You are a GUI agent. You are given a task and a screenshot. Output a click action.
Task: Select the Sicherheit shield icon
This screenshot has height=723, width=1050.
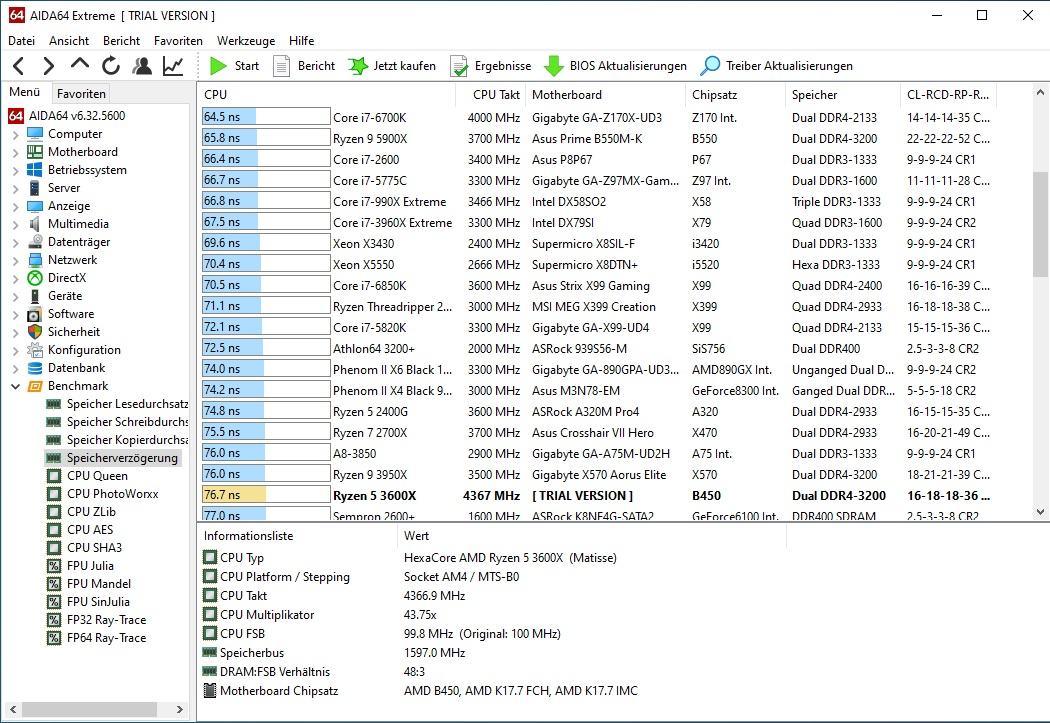point(35,332)
